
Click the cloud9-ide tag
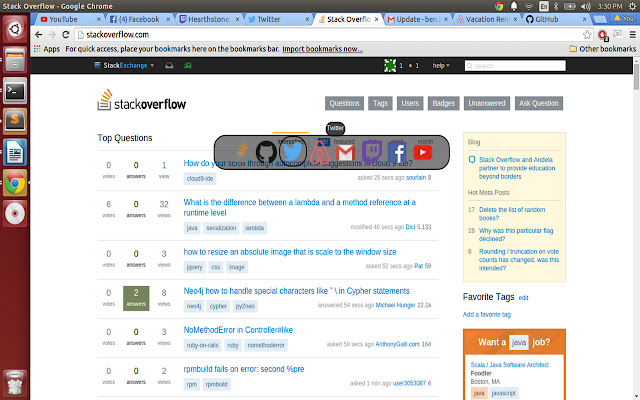200,179
